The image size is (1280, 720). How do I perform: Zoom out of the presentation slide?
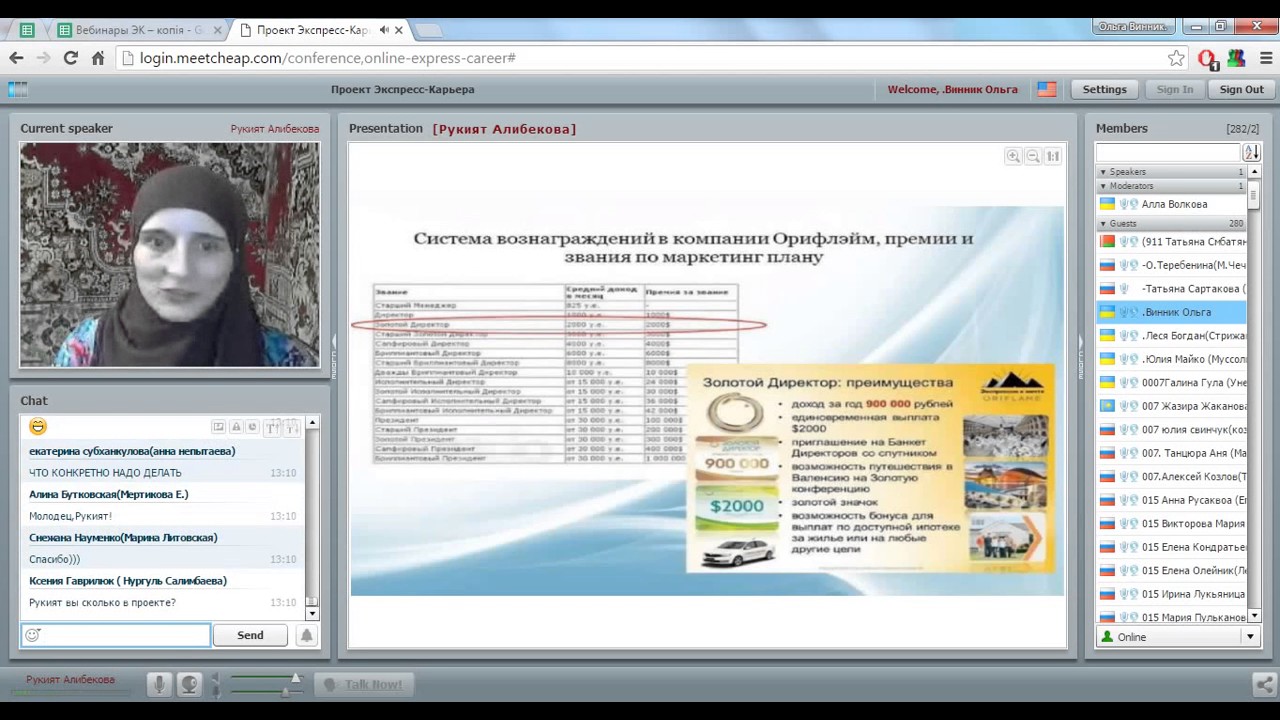[1033, 156]
